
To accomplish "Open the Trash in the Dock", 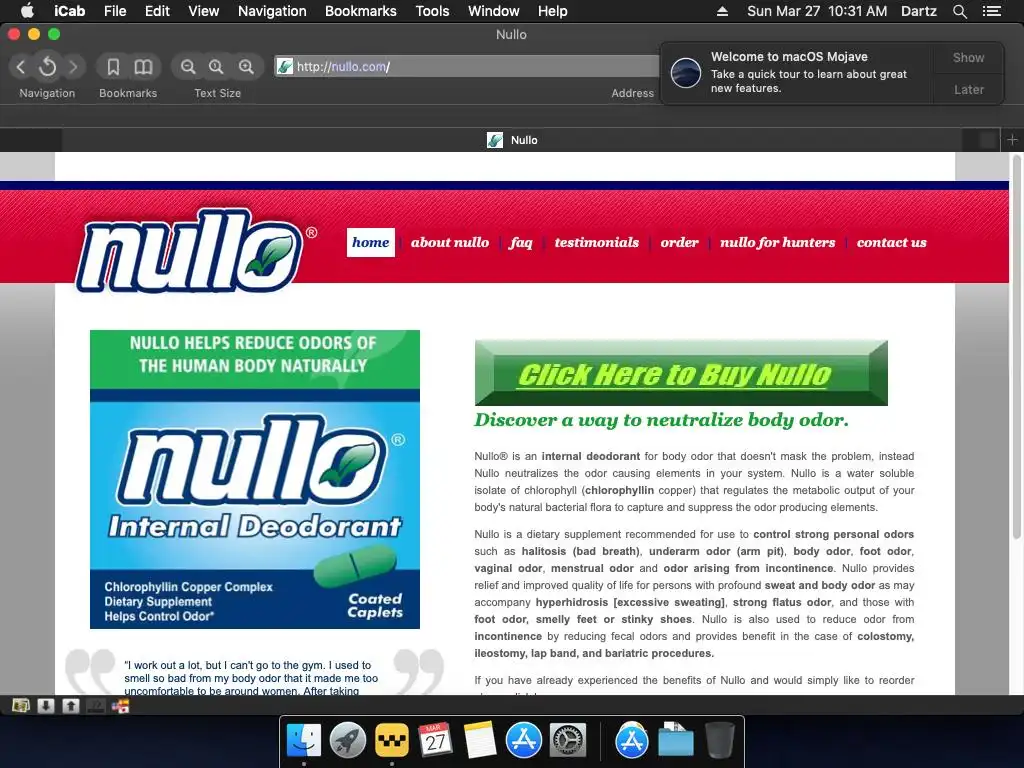I will [720, 741].
